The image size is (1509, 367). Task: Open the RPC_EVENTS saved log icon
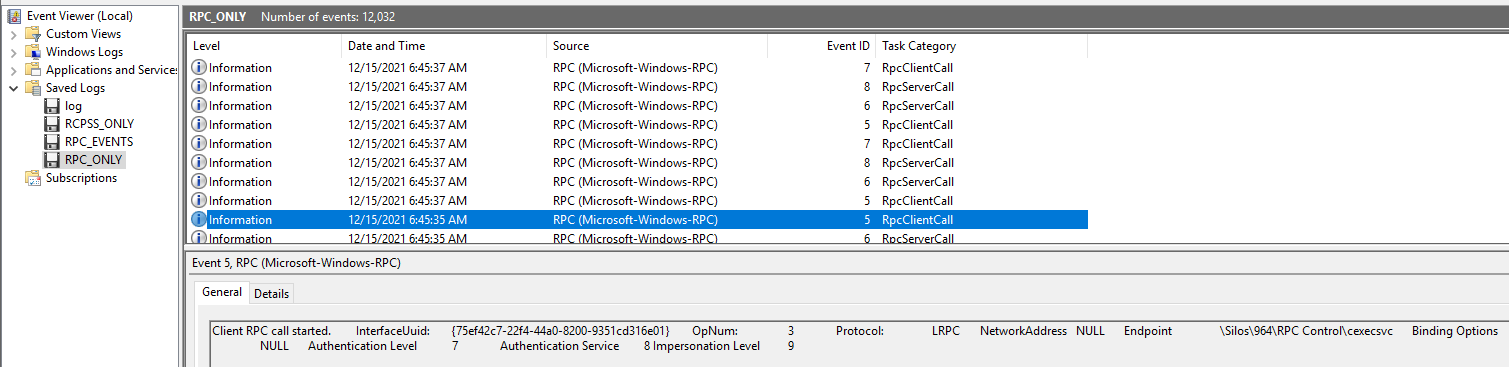pos(52,142)
